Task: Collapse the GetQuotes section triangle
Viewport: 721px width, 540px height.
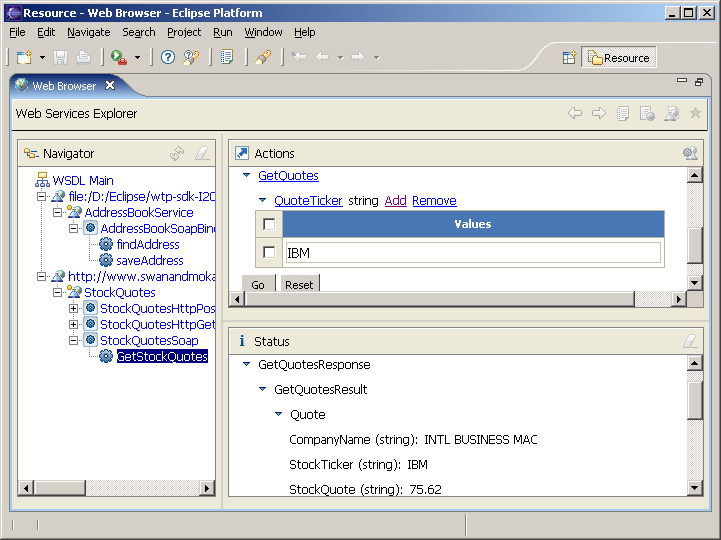Action: point(246,175)
